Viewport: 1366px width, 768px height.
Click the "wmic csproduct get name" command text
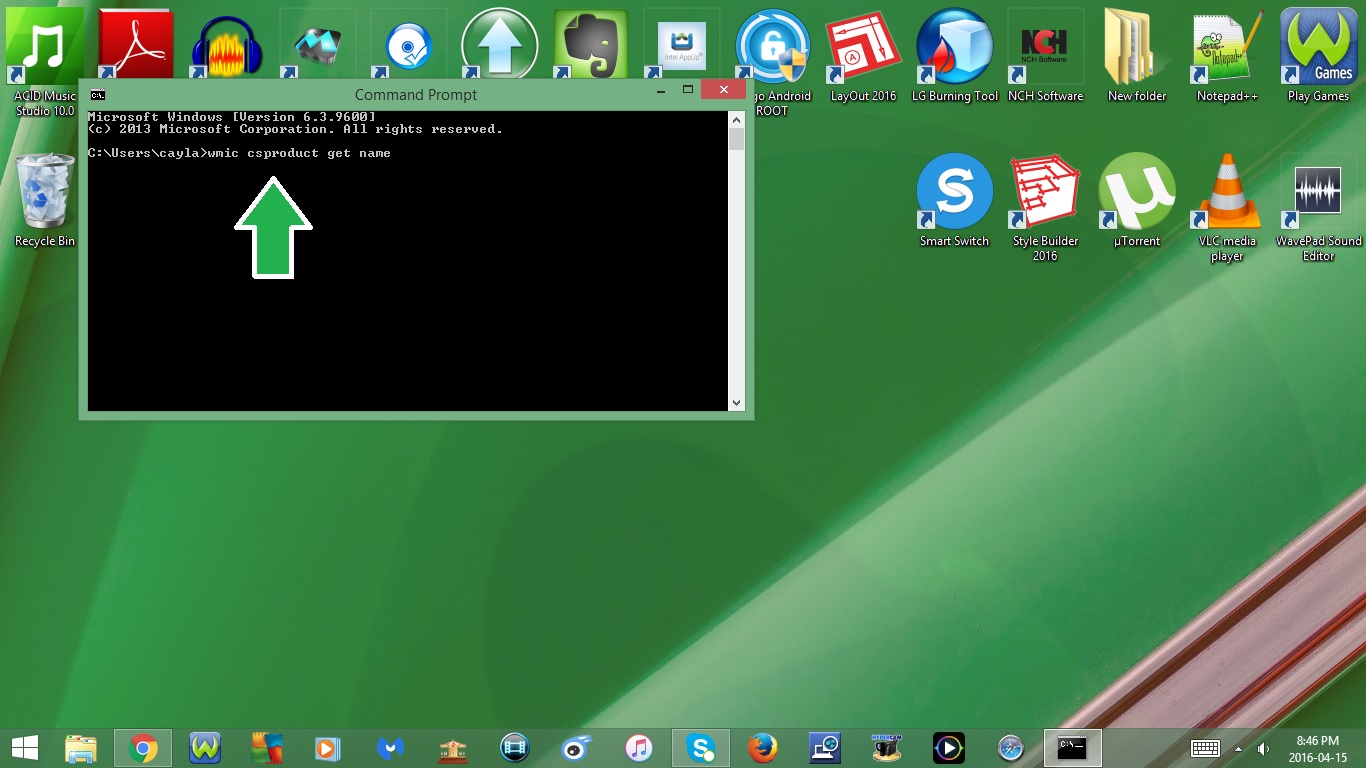[299, 153]
